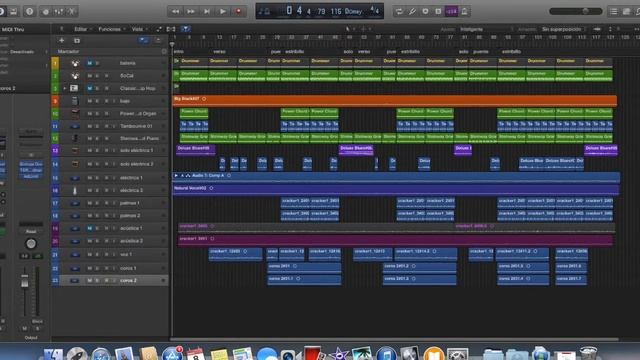Image resolution: width=640 pixels, height=360 pixels.
Task: Unmute the acústica 1 track
Action: tap(89, 228)
